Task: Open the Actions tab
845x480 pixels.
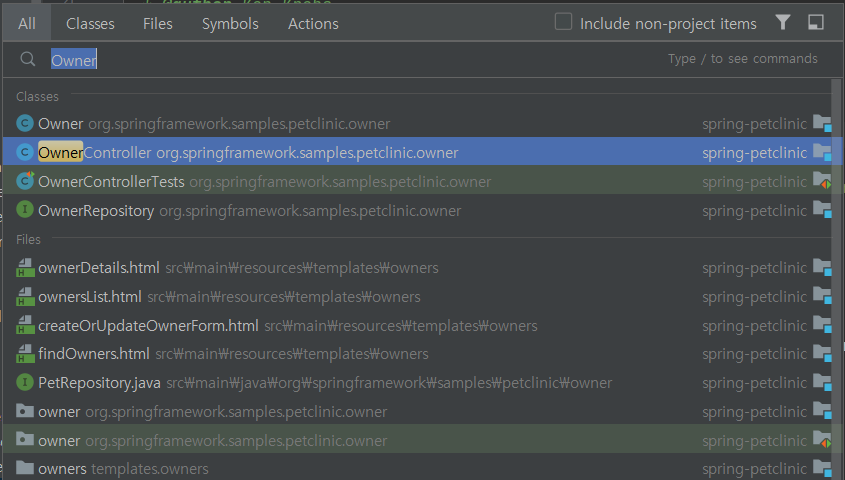Action: click(313, 24)
